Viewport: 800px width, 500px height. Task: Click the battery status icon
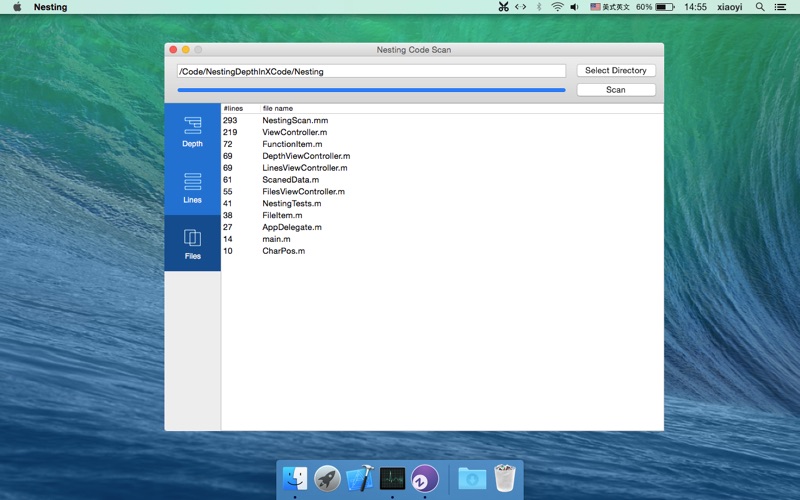665,7
